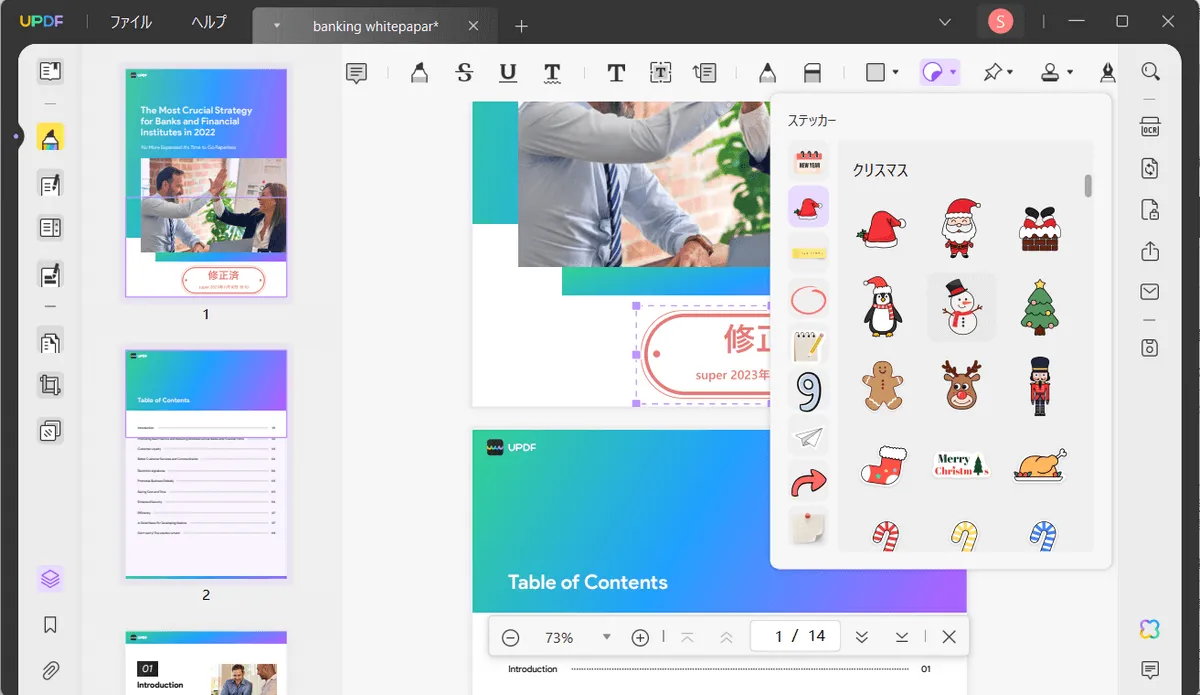This screenshot has width=1200, height=695.
Task: Select the text box tool
Action: [x=661, y=72]
